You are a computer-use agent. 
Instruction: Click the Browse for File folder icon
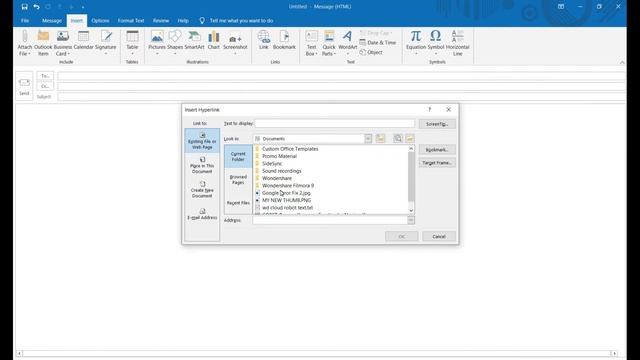point(409,139)
